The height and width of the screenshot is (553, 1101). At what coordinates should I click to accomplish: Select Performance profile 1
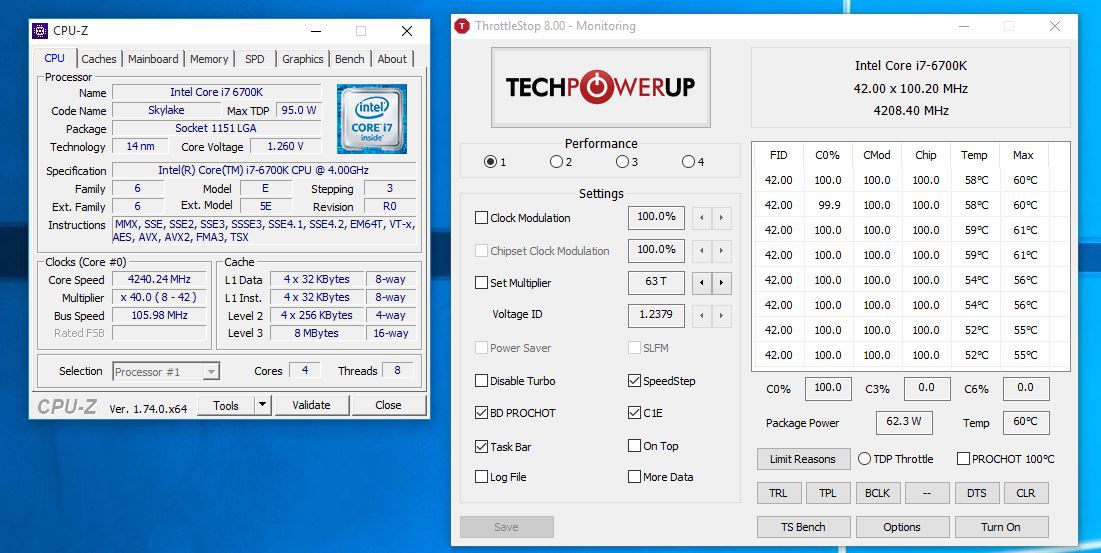pyautogui.click(x=491, y=162)
